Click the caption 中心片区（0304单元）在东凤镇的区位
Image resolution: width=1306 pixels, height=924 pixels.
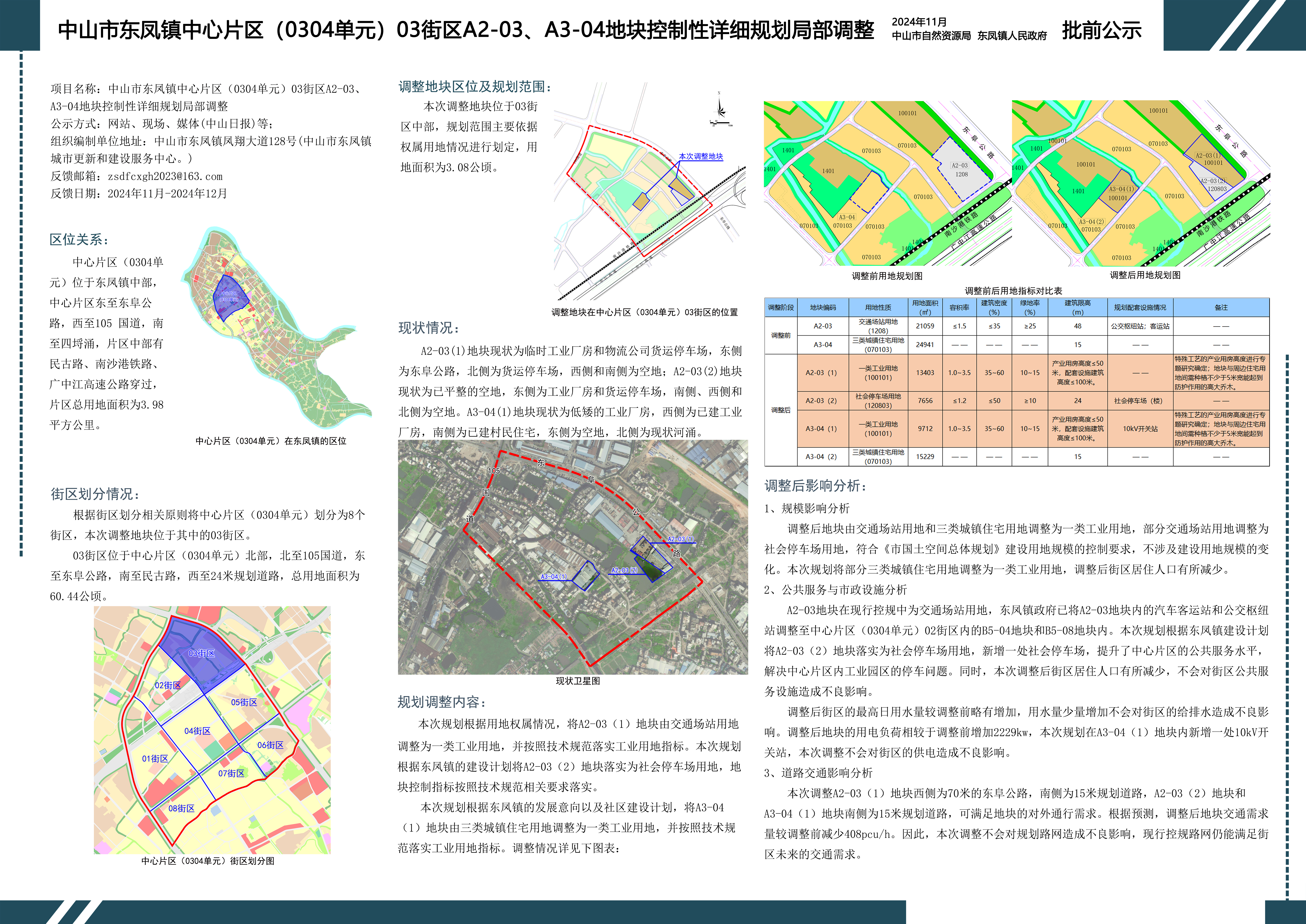(x=271, y=441)
